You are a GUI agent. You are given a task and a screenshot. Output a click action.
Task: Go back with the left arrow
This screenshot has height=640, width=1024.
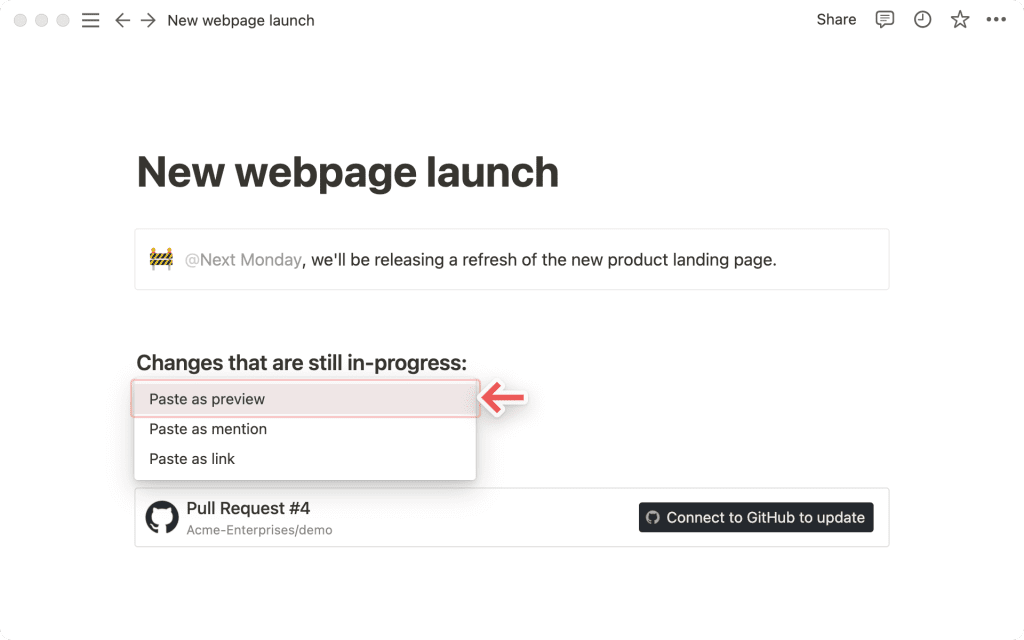122,20
